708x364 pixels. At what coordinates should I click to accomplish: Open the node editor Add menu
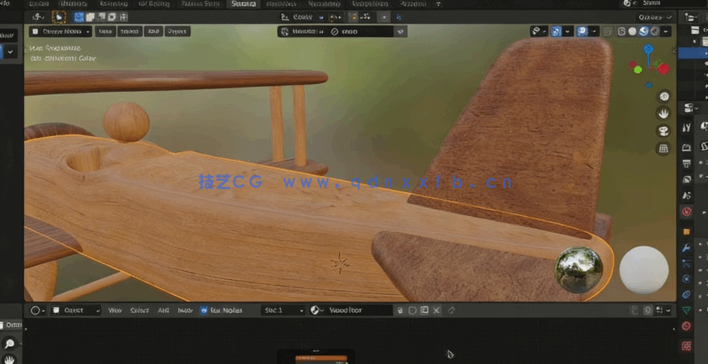coord(163,310)
